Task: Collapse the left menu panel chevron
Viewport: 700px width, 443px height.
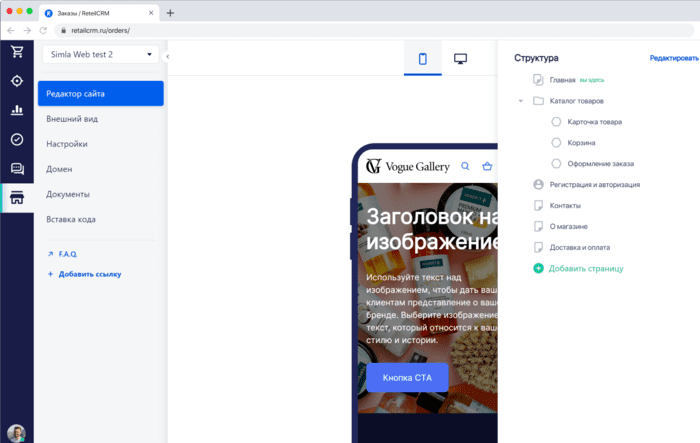Action: click(167, 57)
